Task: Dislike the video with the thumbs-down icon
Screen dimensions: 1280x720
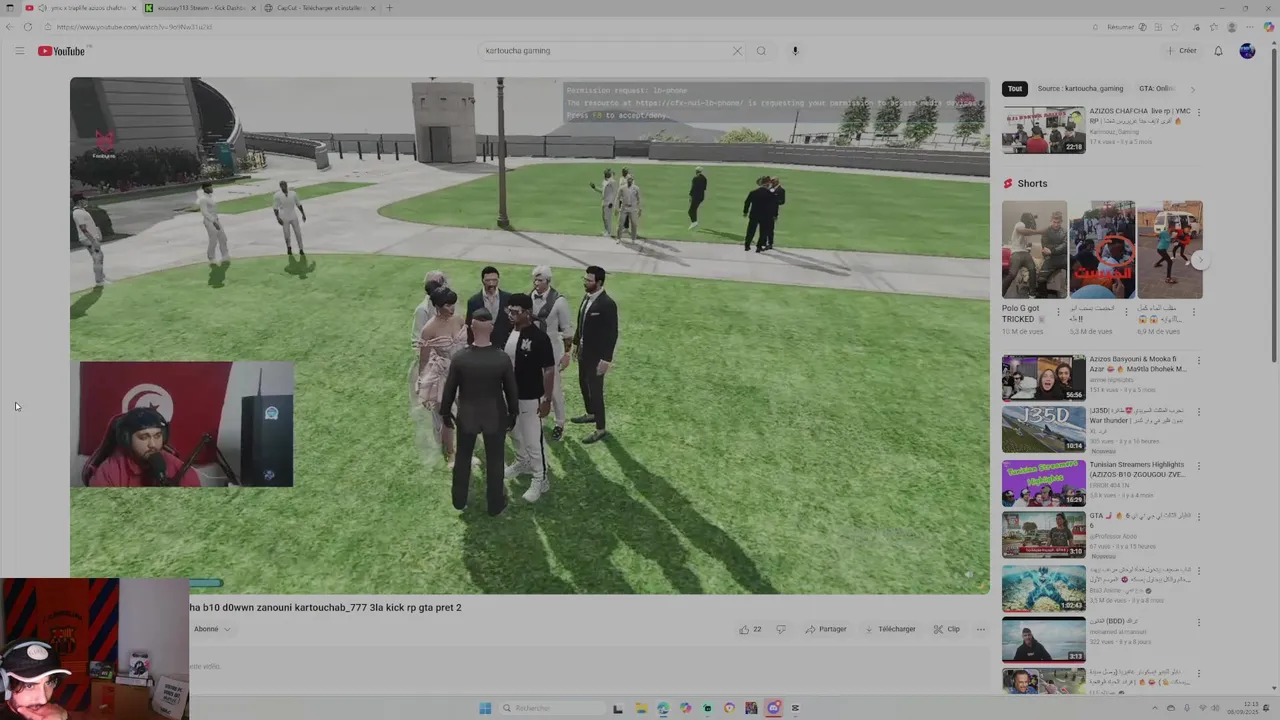Action: [781, 629]
